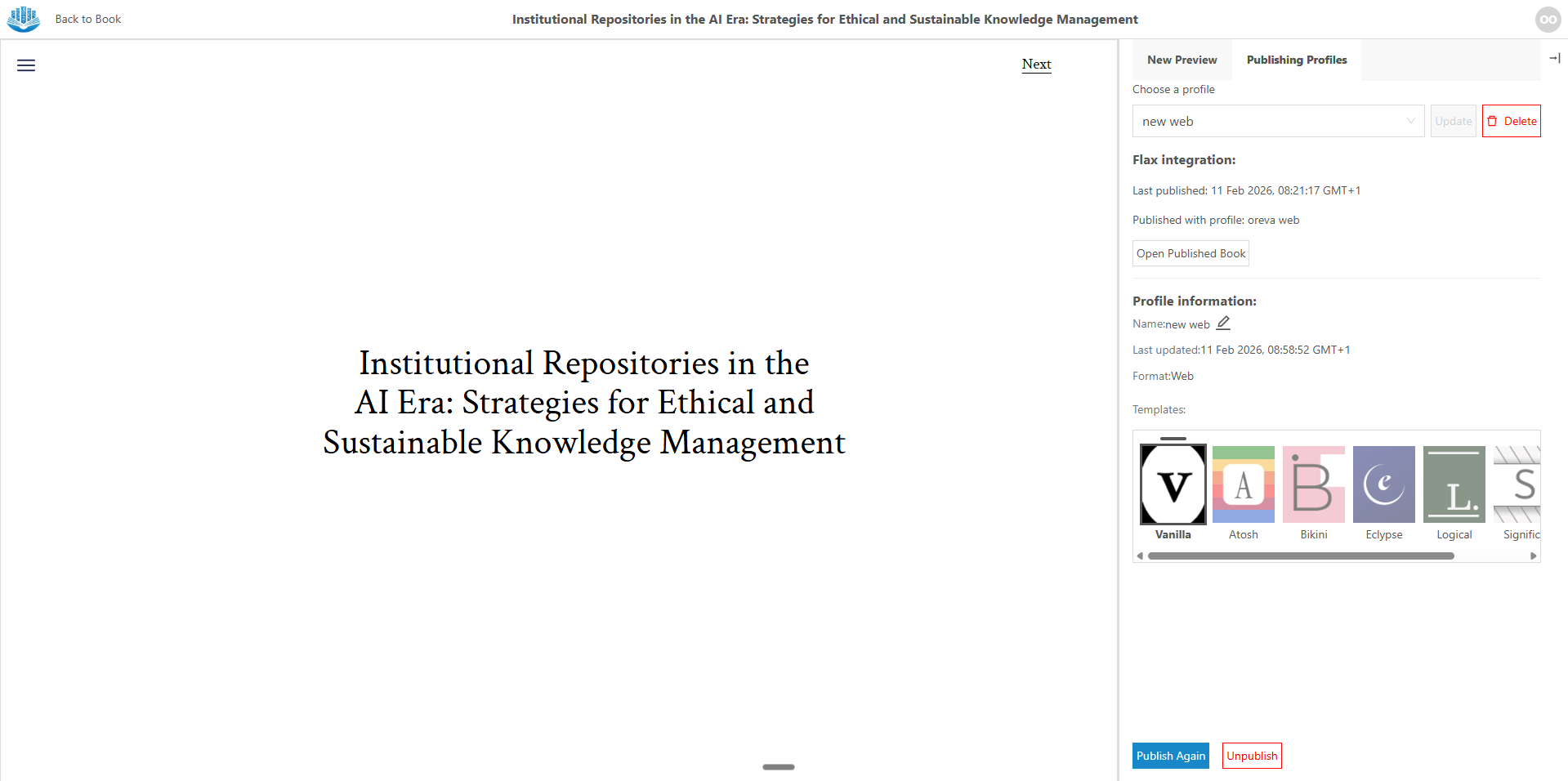Click the Ketida app logo

(x=22, y=19)
